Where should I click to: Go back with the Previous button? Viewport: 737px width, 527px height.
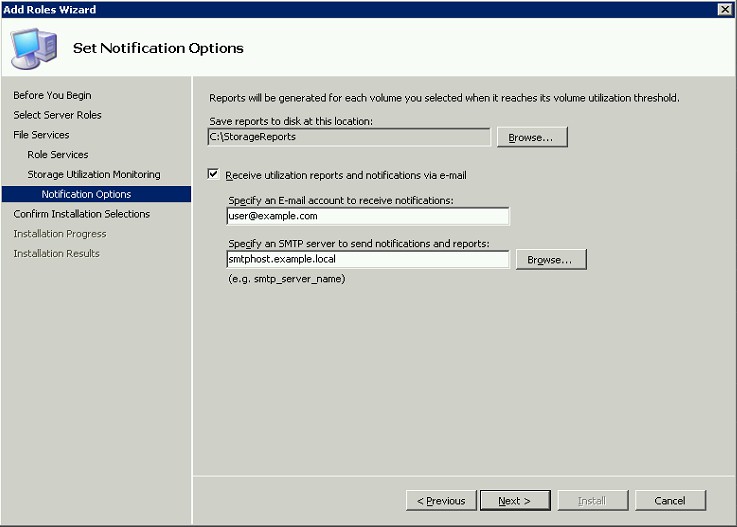(x=441, y=501)
